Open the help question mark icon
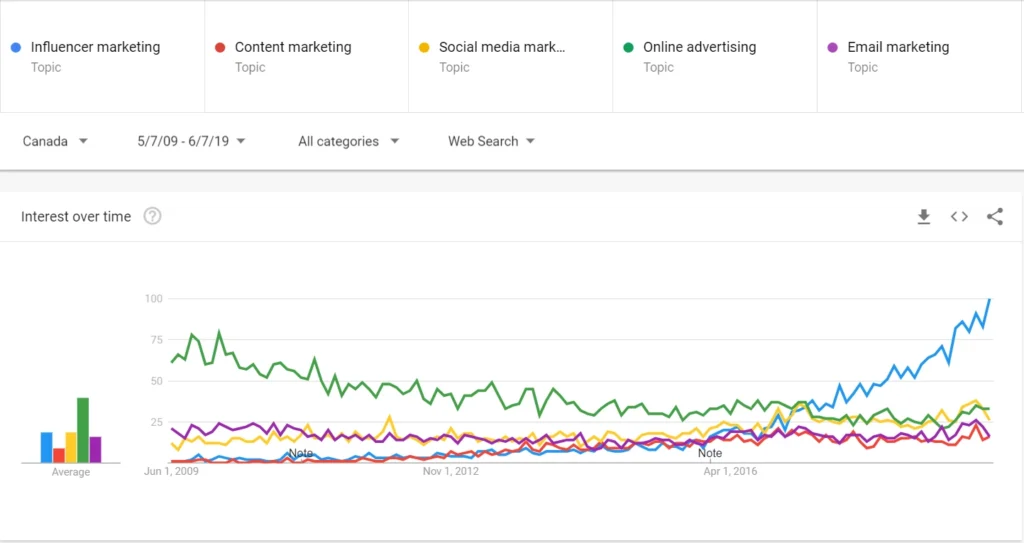 pyautogui.click(x=152, y=216)
